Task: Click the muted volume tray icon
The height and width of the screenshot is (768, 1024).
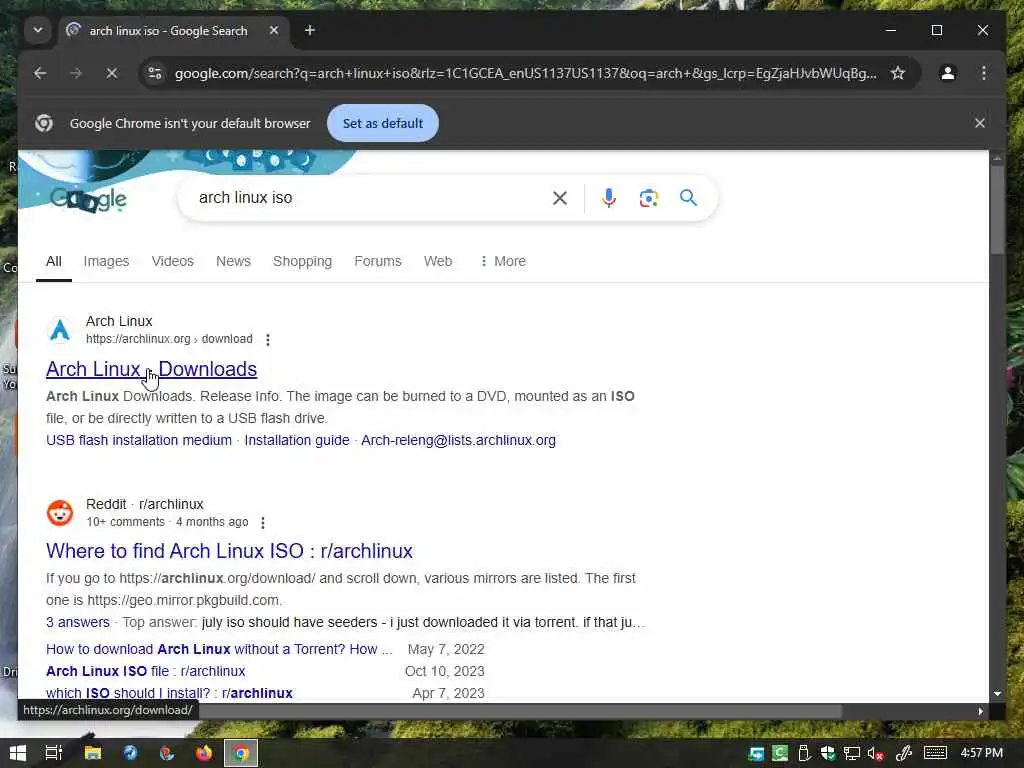Action: (876, 754)
